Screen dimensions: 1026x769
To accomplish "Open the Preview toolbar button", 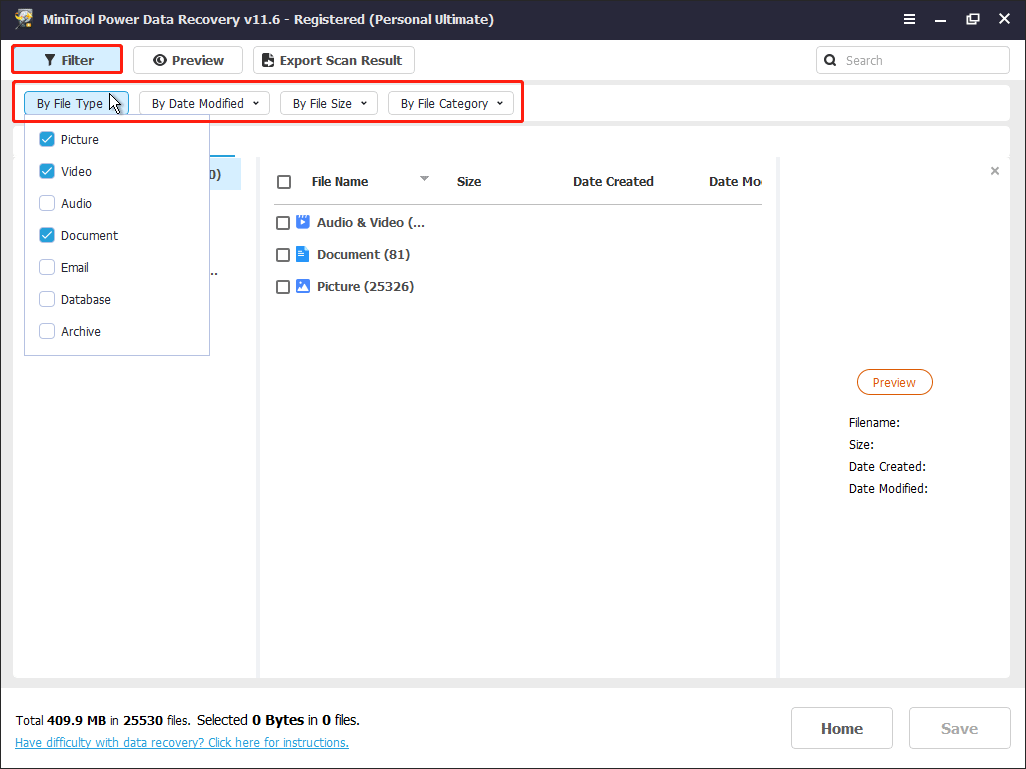I will click(x=188, y=60).
